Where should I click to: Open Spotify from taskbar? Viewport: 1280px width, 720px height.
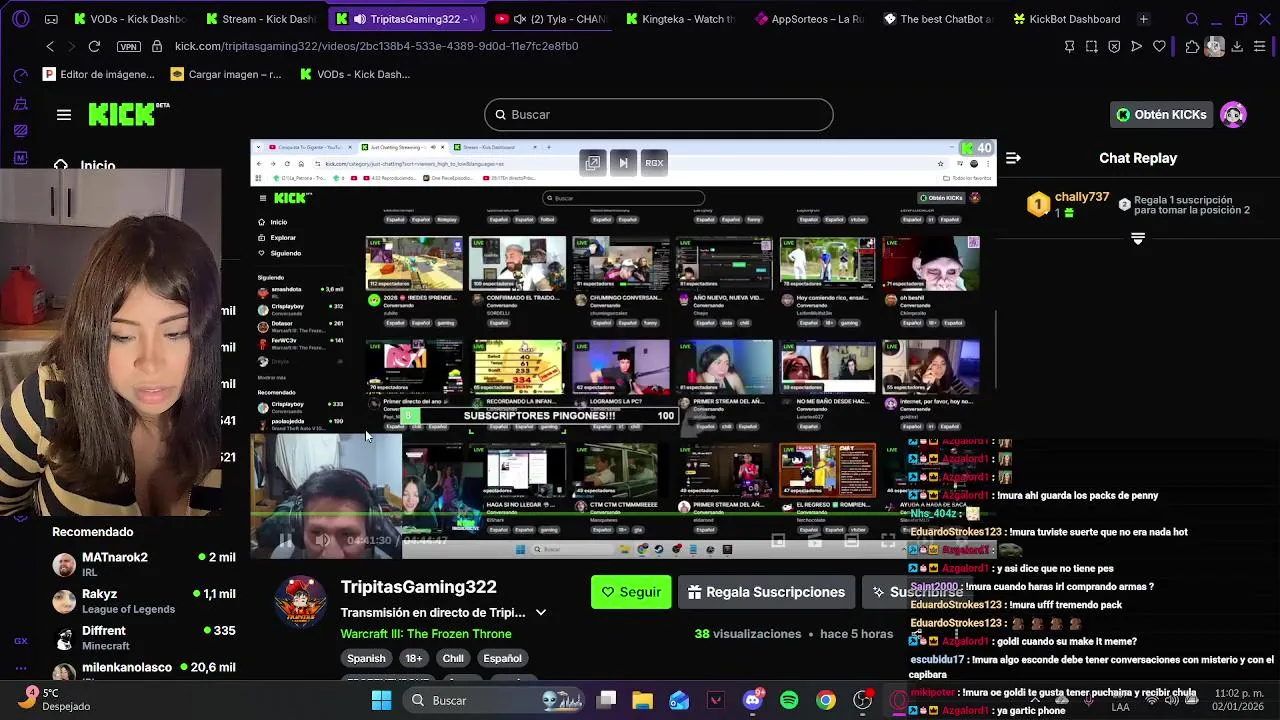pyautogui.click(x=789, y=700)
